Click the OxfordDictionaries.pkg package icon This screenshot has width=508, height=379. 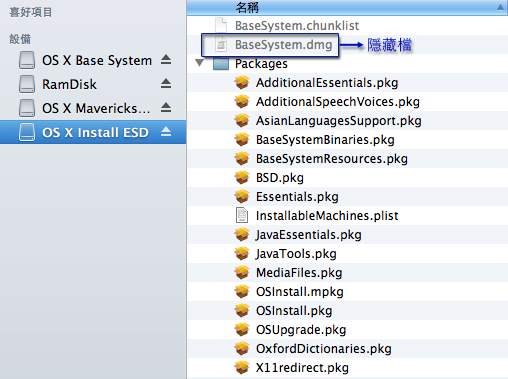pyautogui.click(x=242, y=348)
